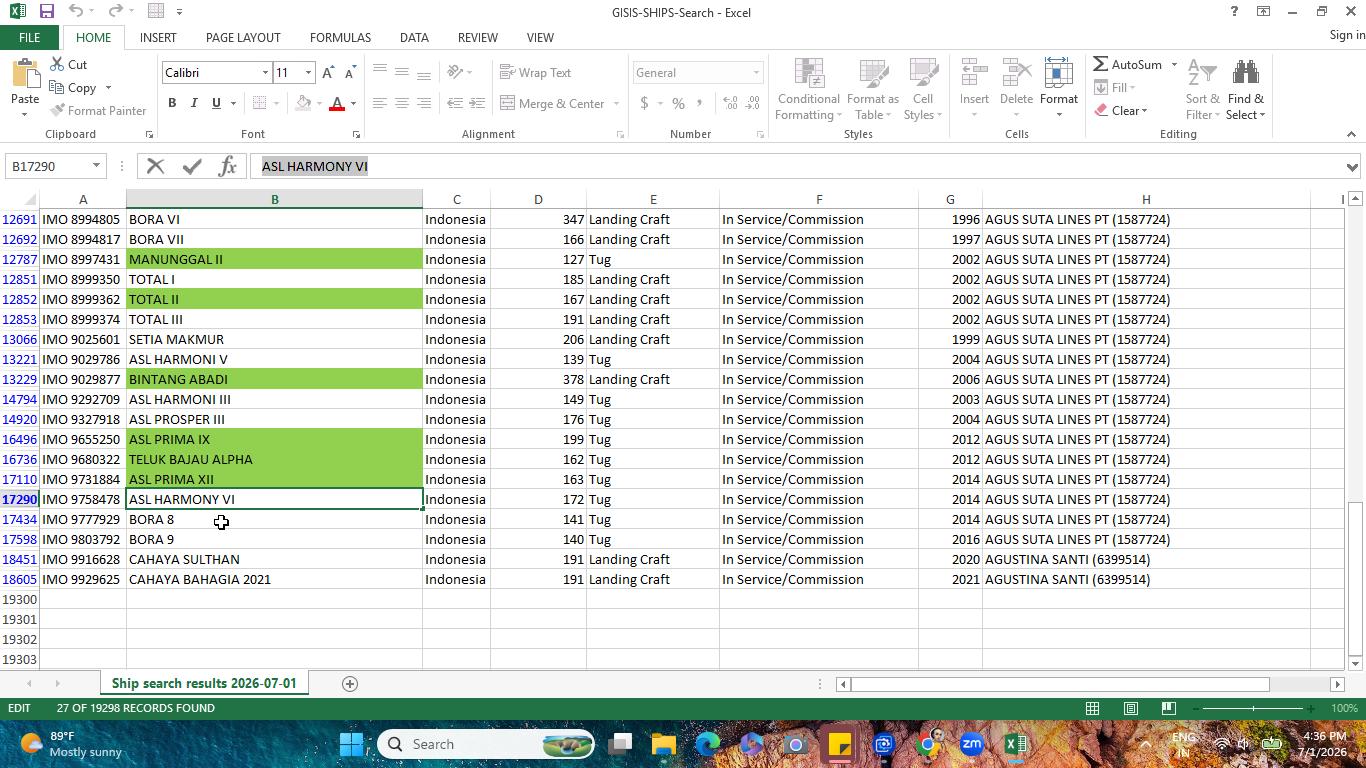Save the workbook using the floppy icon
The image size is (1366, 768).
[x=46, y=12]
